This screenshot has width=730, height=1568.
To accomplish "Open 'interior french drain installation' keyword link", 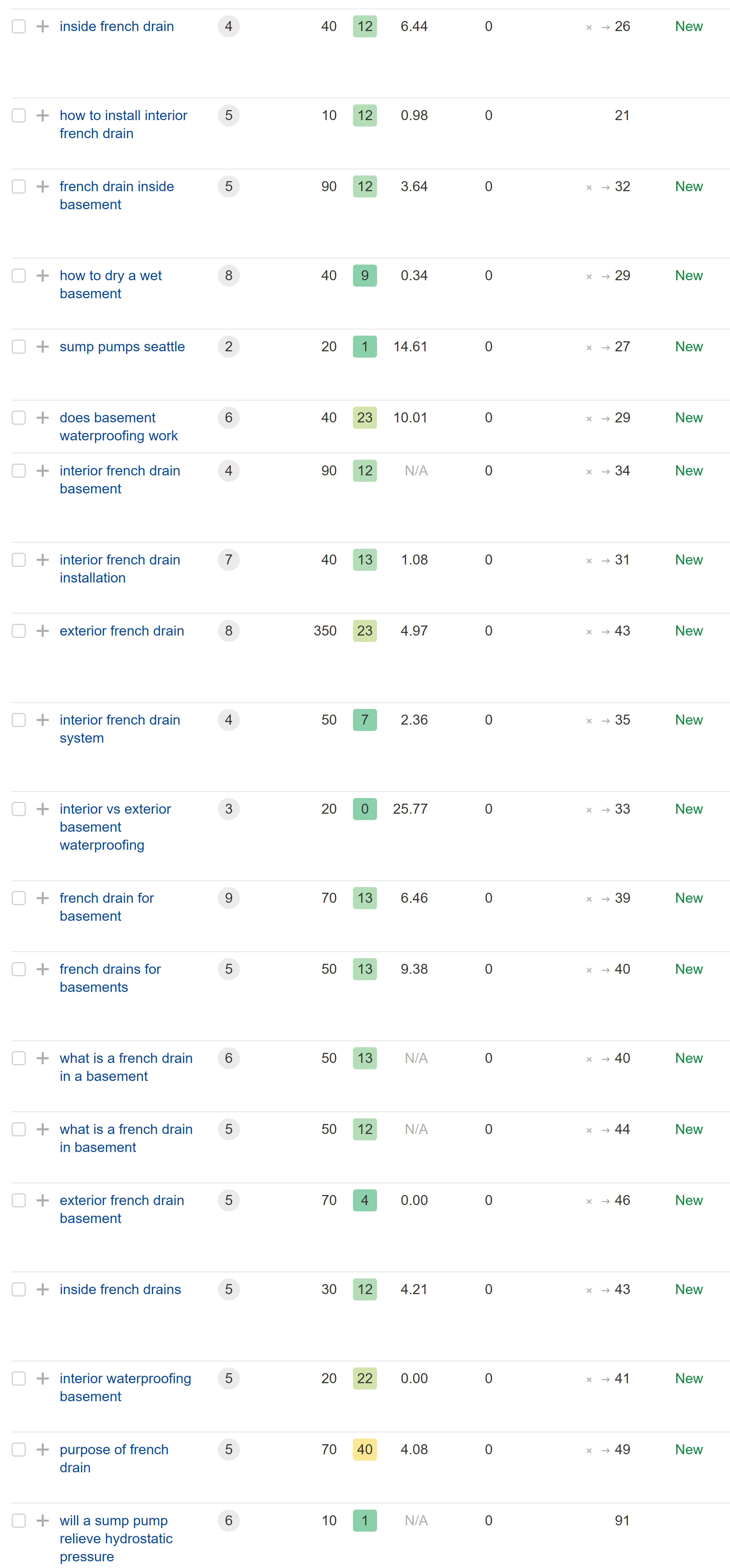I will click(120, 568).
